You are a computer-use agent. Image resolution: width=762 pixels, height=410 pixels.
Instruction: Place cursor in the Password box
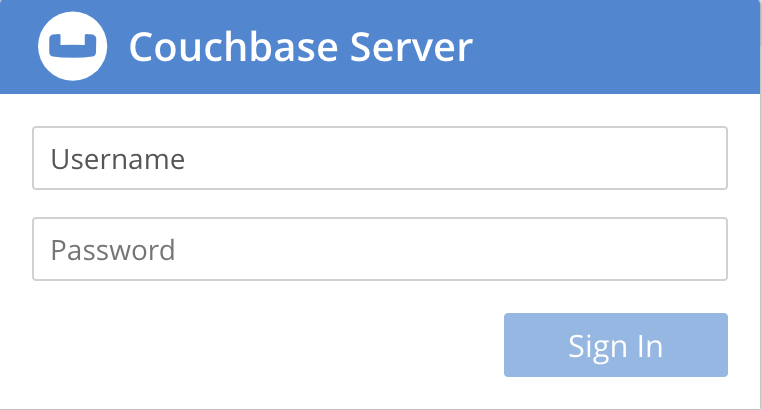click(380, 249)
